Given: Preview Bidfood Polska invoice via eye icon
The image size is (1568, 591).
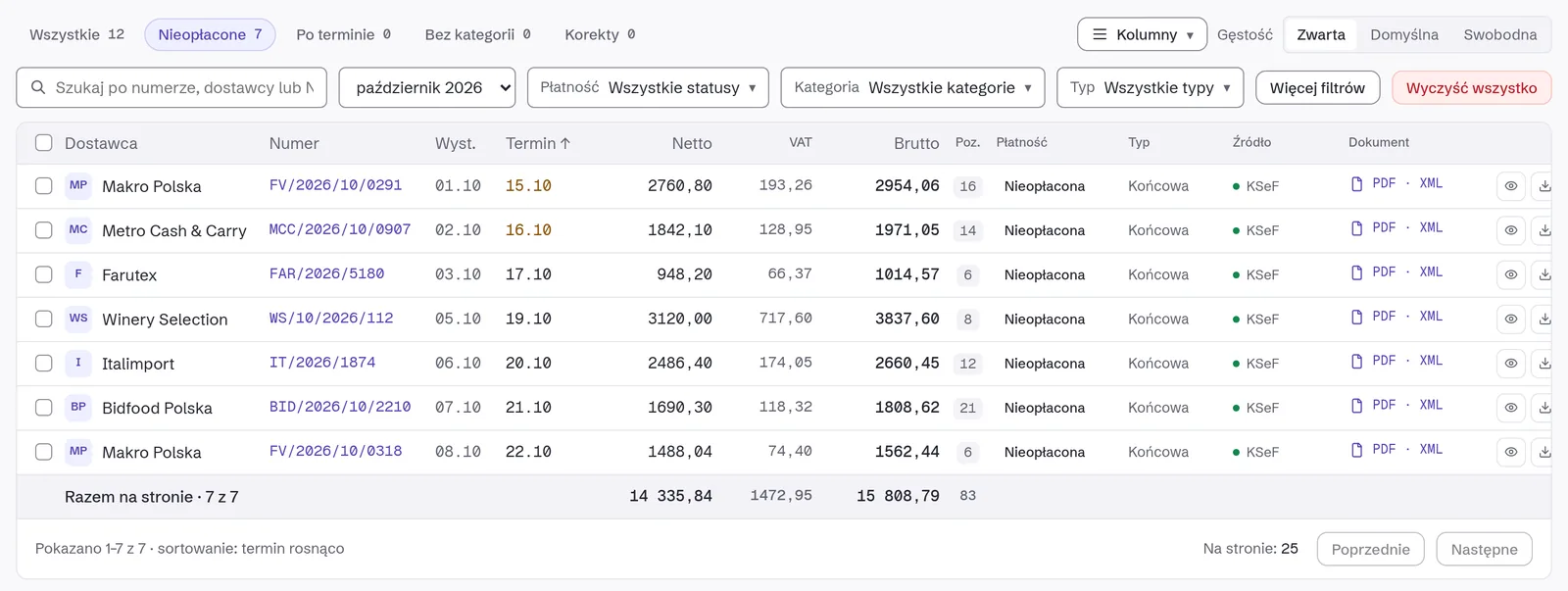Looking at the screenshot, I should click(x=1511, y=408).
